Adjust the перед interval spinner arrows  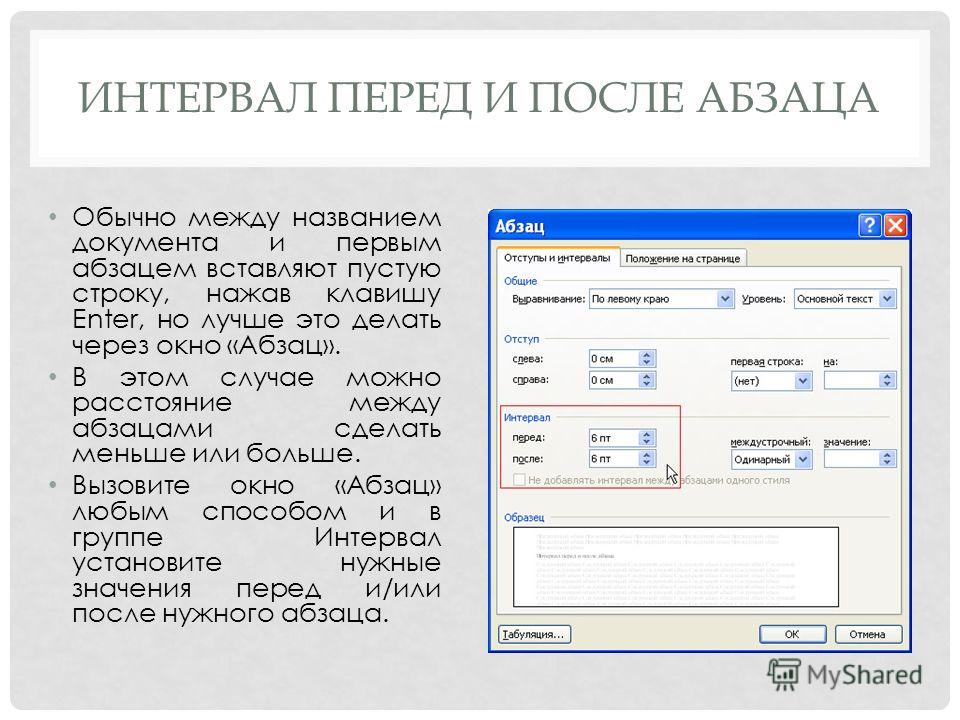coord(647,438)
